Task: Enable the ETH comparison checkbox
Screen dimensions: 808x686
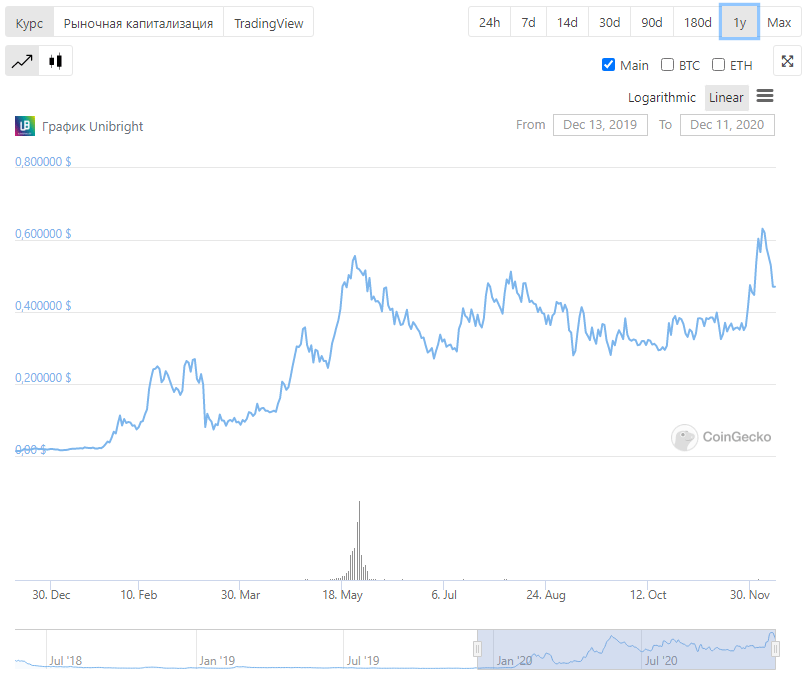Action: (x=718, y=65)
